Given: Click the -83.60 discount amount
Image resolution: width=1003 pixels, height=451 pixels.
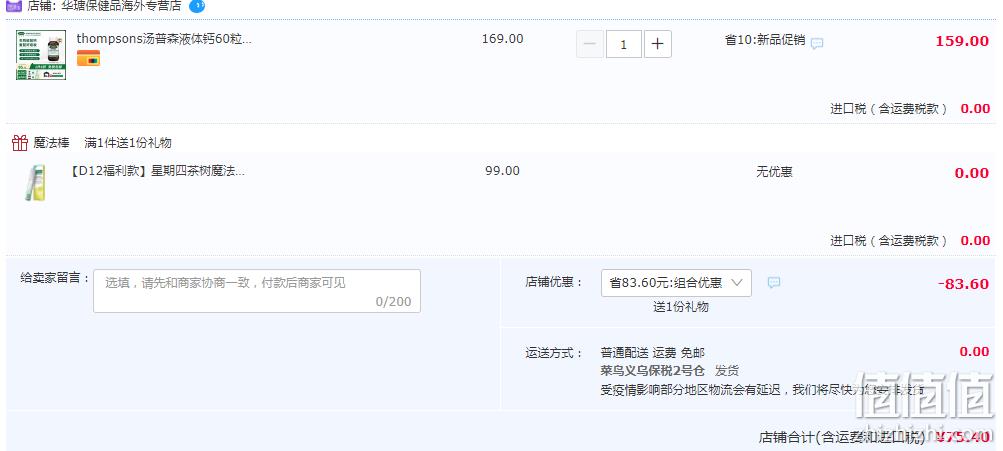Looking at the screenshot, I should tap(963, 284).
